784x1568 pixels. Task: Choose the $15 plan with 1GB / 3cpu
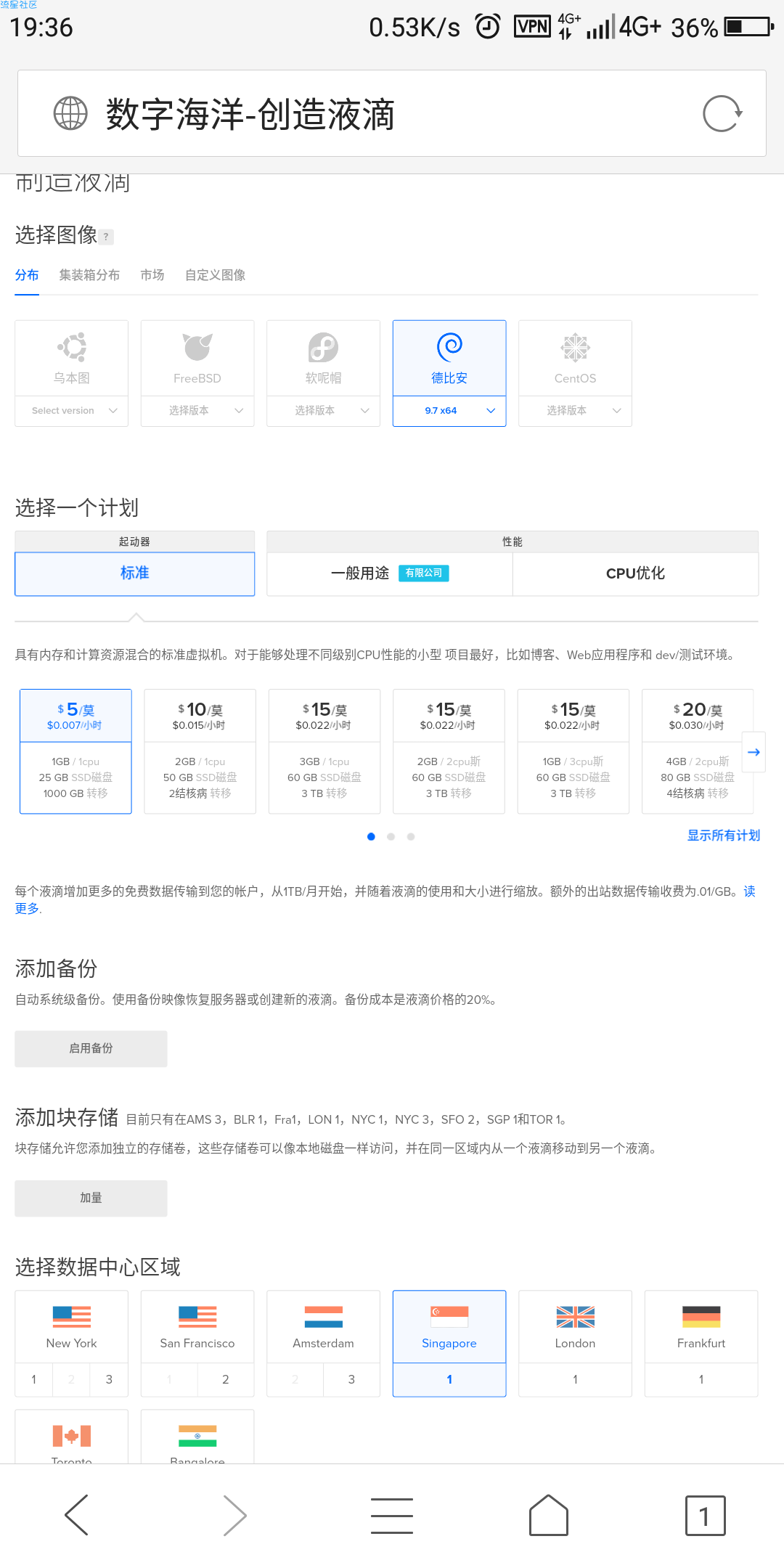click(x=573, y=751)
